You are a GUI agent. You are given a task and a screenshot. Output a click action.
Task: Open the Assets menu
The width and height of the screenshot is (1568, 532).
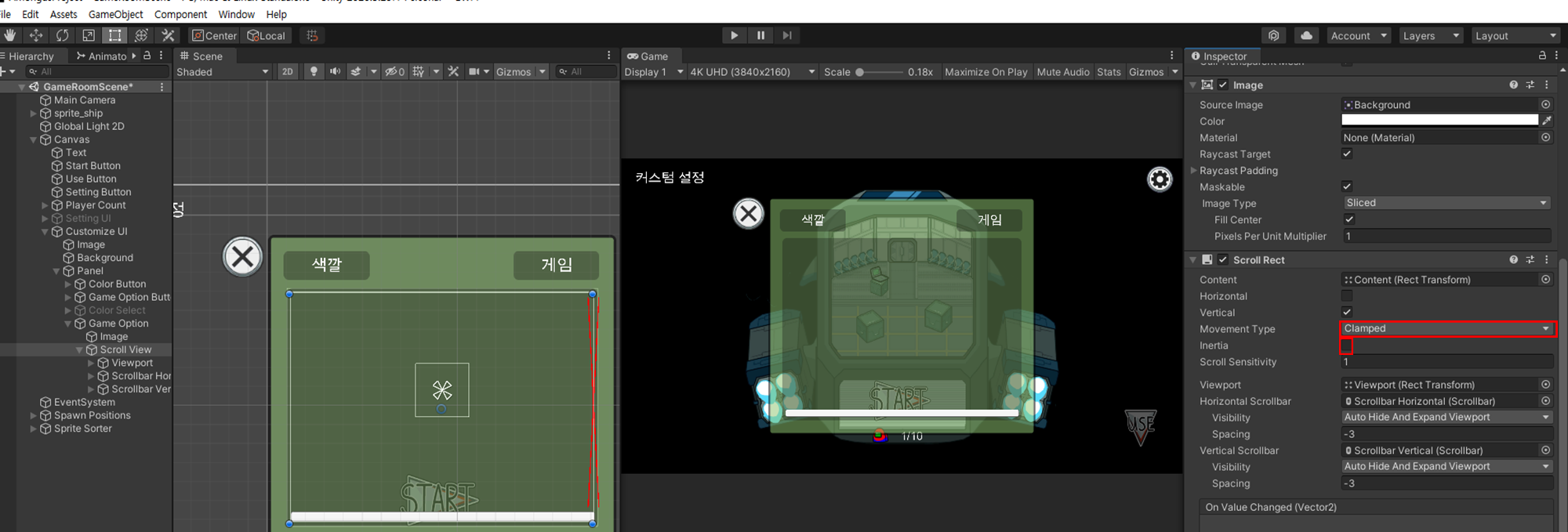point(64,14)
